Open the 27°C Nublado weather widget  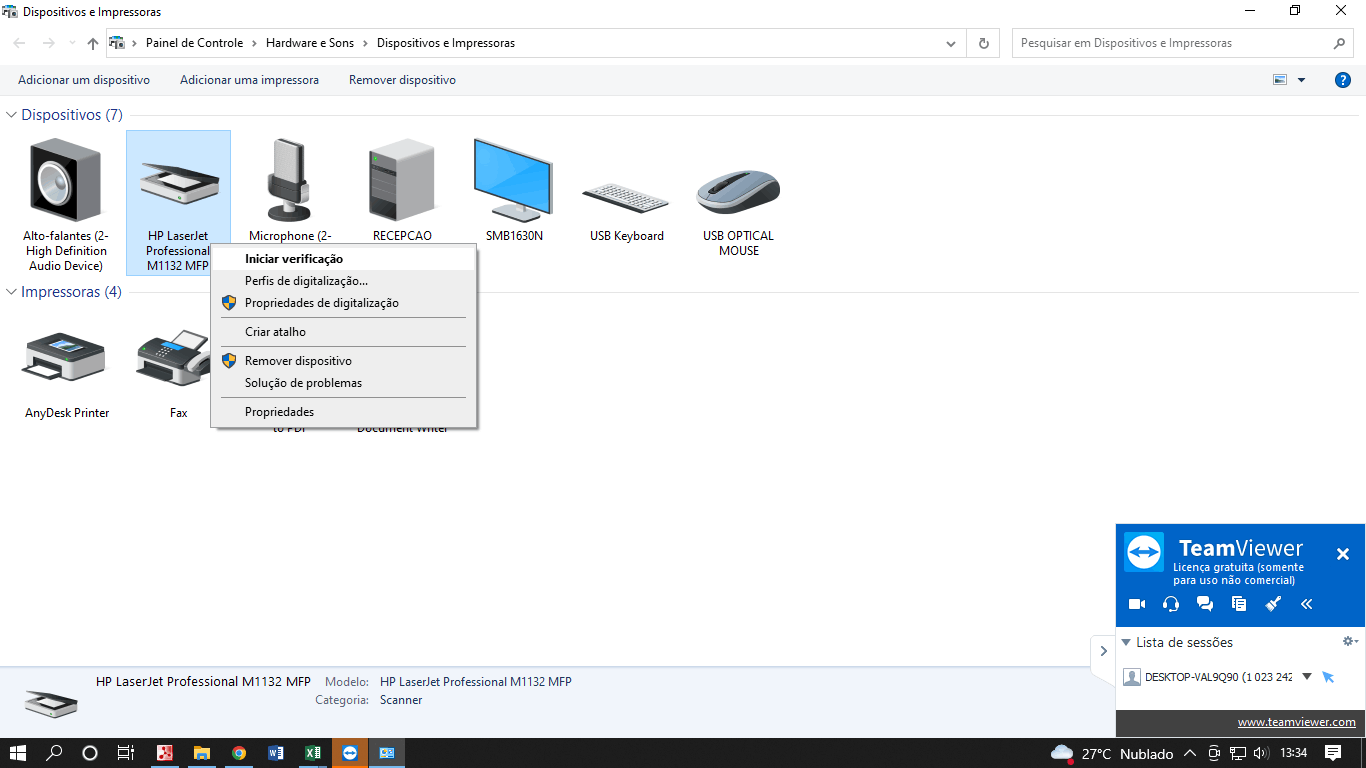coord(1111,753)
